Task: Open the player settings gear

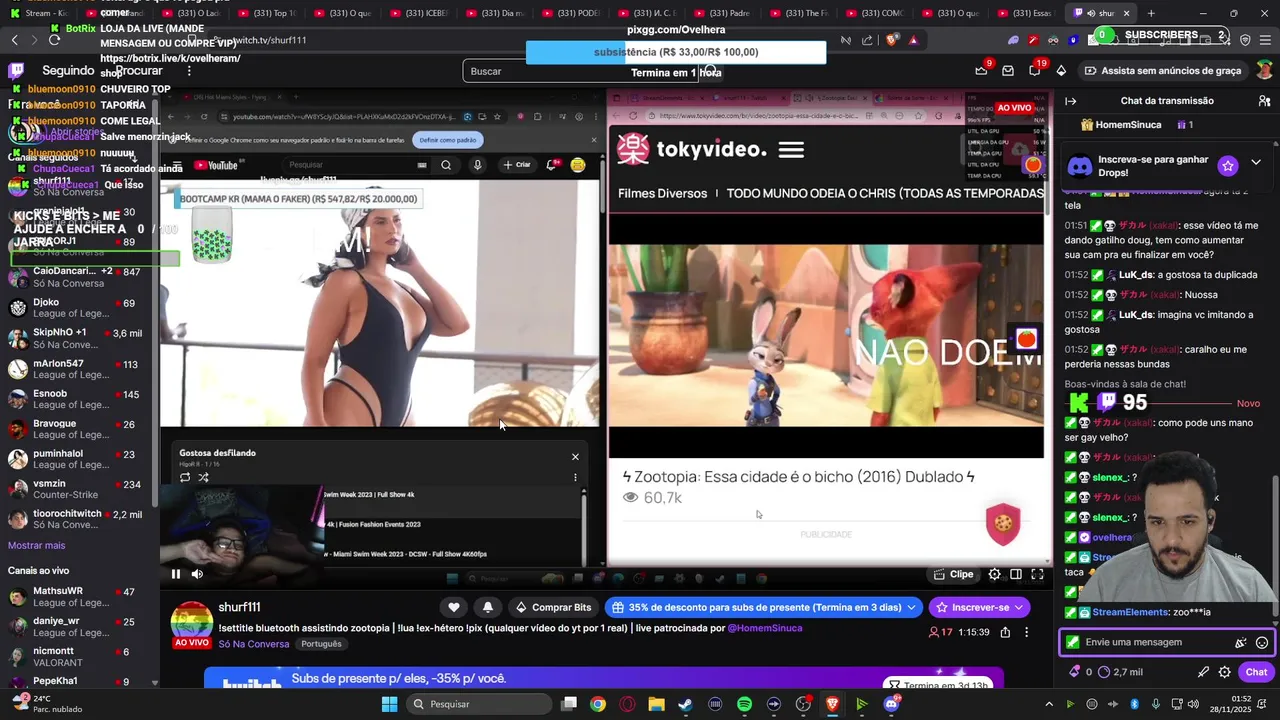Action: click(x=994, y=574)
